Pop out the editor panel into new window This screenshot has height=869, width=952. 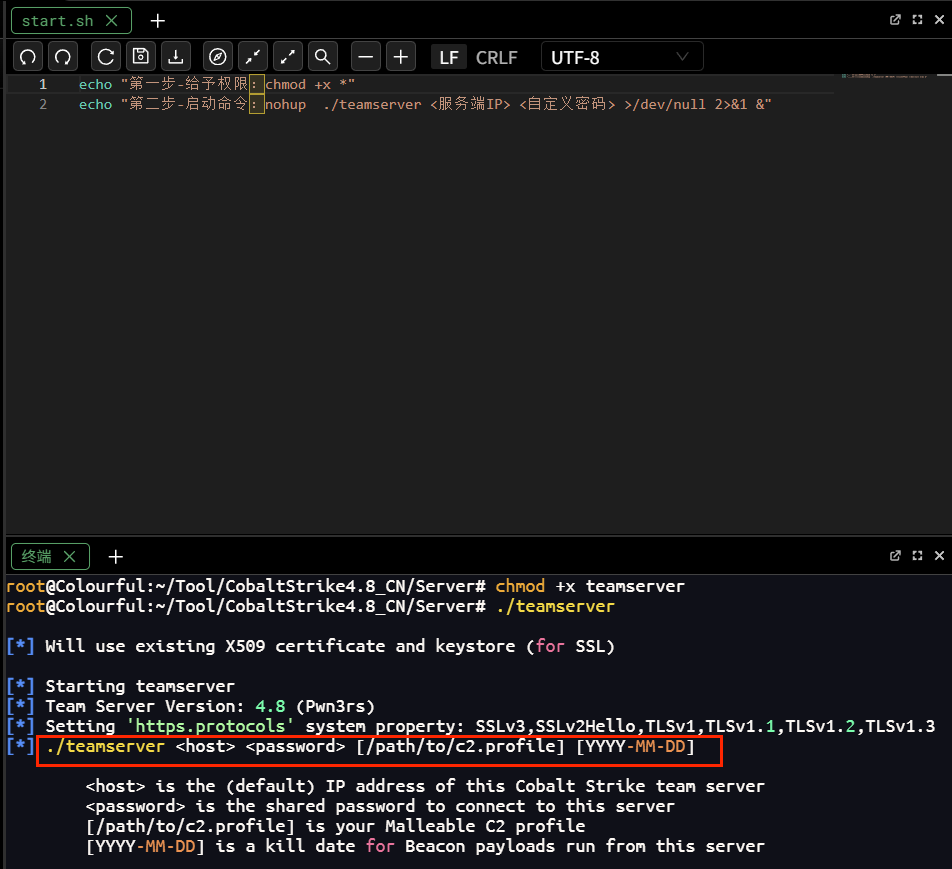click(x=895, y=19)
